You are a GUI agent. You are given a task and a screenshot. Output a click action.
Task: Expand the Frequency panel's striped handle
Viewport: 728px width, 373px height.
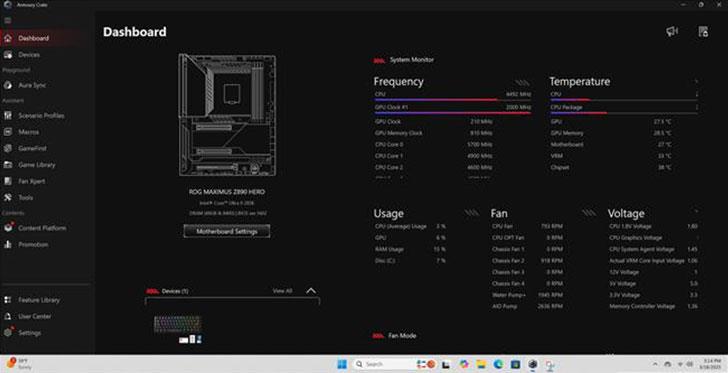(523, 83)
